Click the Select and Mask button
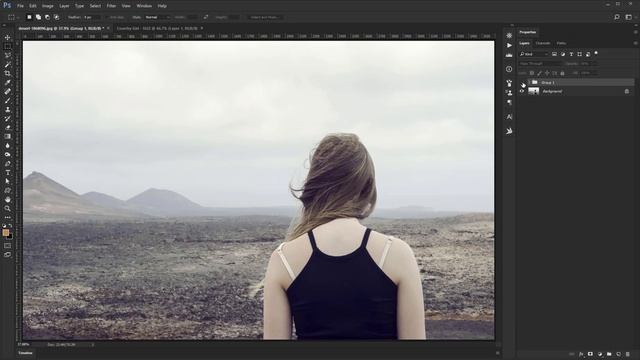The image size is (640, 360). [265, 17]
